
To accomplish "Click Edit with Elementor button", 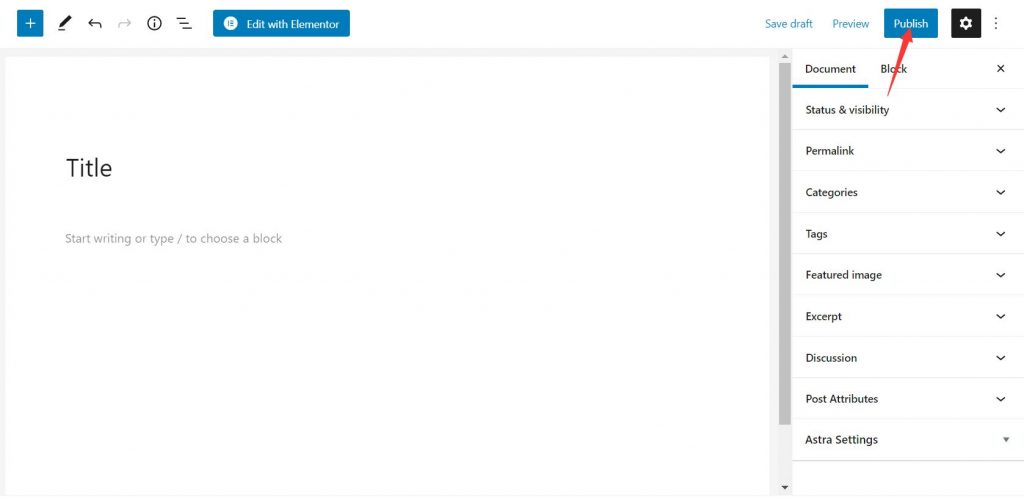I will pos(281,23).
